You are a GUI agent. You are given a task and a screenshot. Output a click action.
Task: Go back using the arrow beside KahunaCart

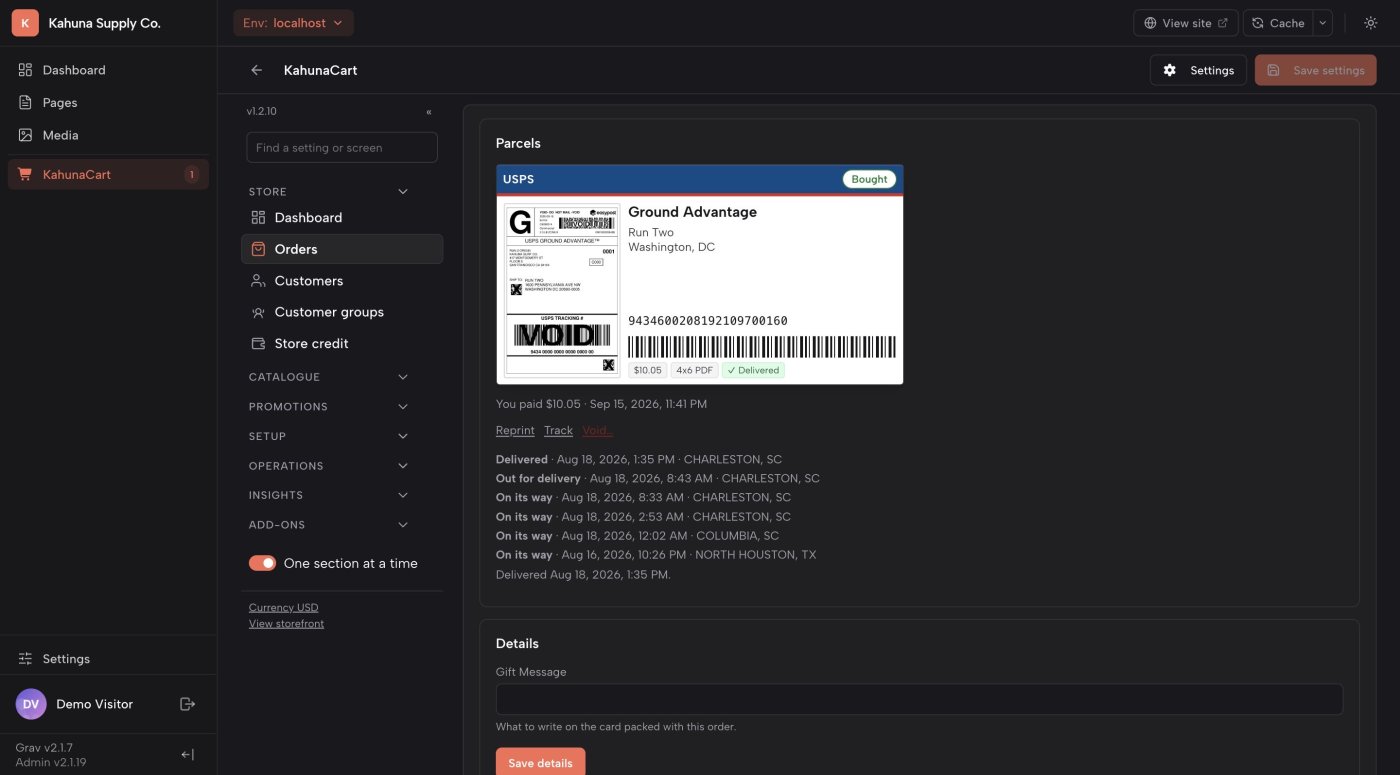click(x=257, y=70)
